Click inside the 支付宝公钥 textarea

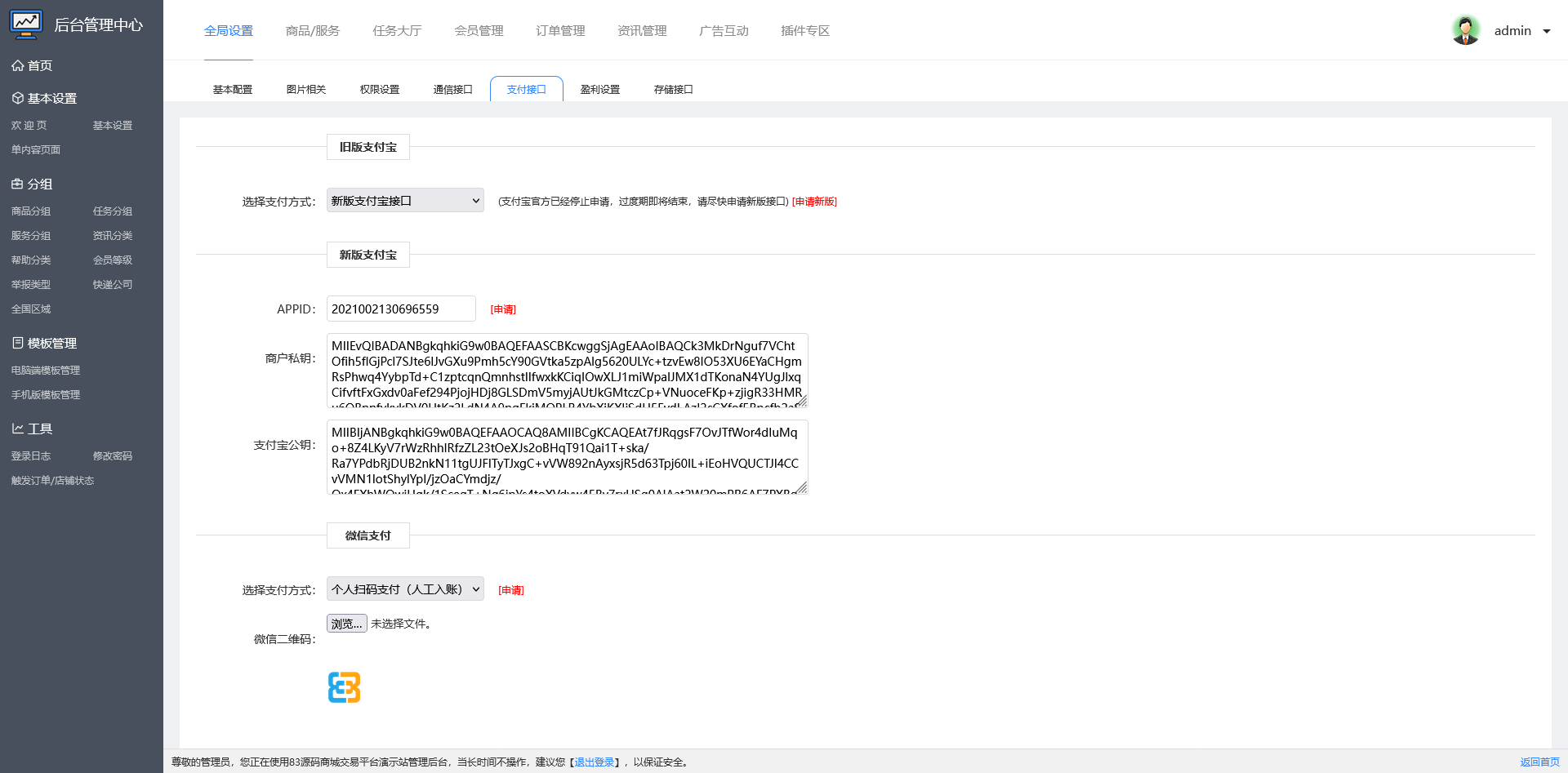click(568, 457)
